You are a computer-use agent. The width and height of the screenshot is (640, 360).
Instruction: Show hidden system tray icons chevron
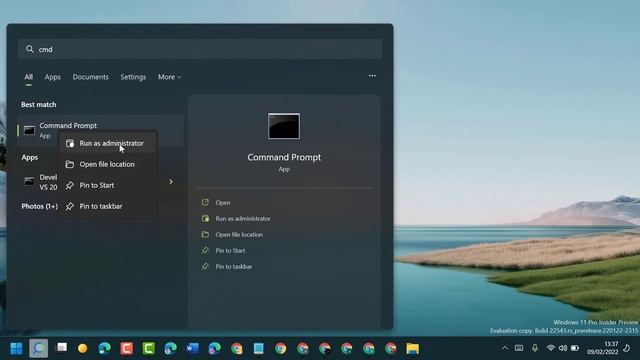(505, 348)
